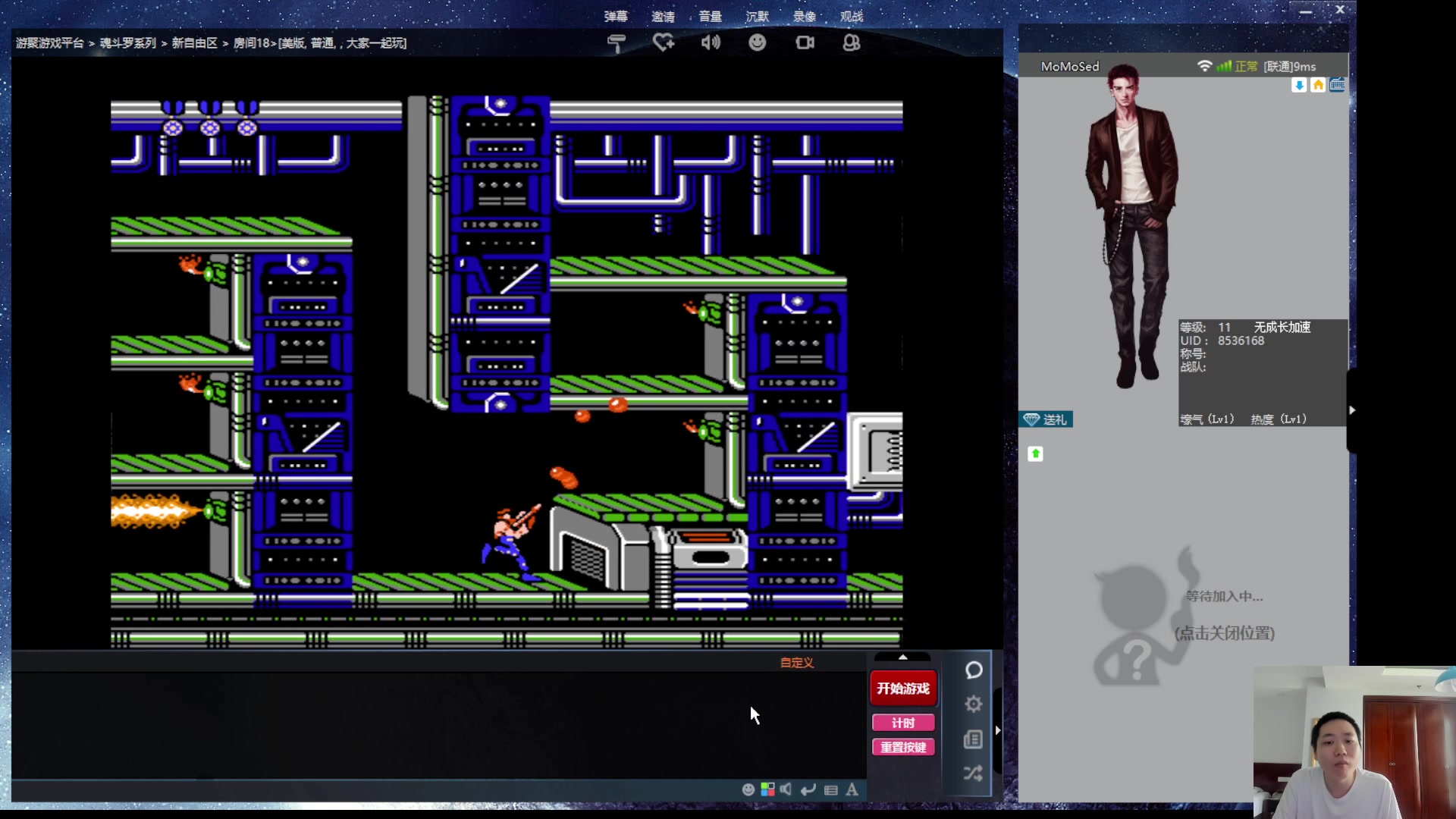The width and height of the screenshot is (1456, 819).
Task: Click the 录像 menu label
Action: click(x=805, y=17)
